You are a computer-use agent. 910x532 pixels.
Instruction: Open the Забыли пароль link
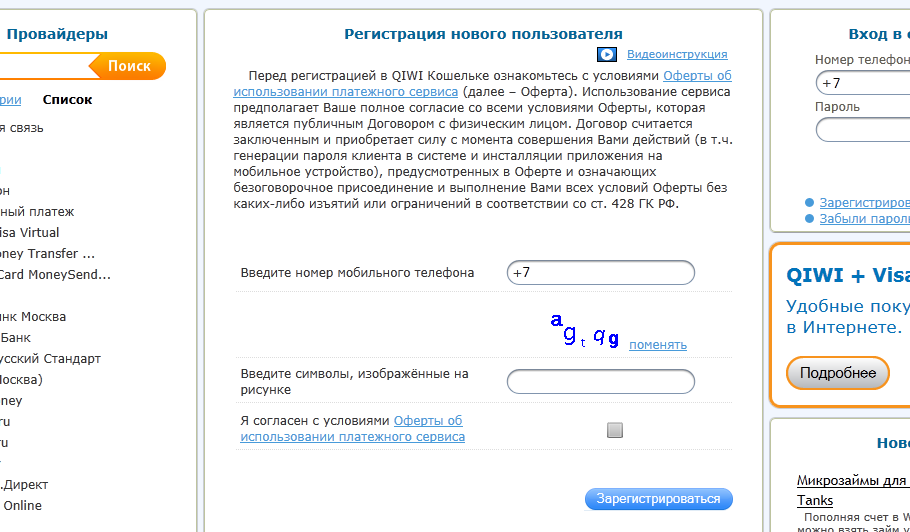864,219
